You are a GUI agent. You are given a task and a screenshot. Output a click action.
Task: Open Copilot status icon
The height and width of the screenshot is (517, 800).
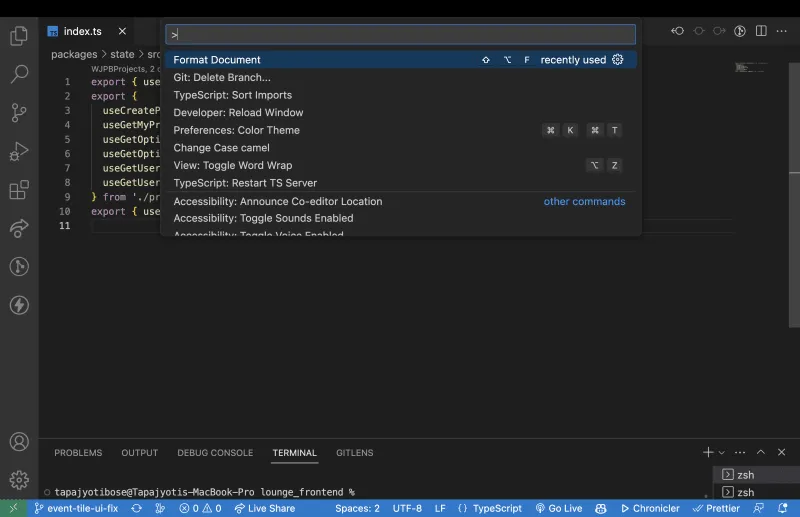[601, 508]
